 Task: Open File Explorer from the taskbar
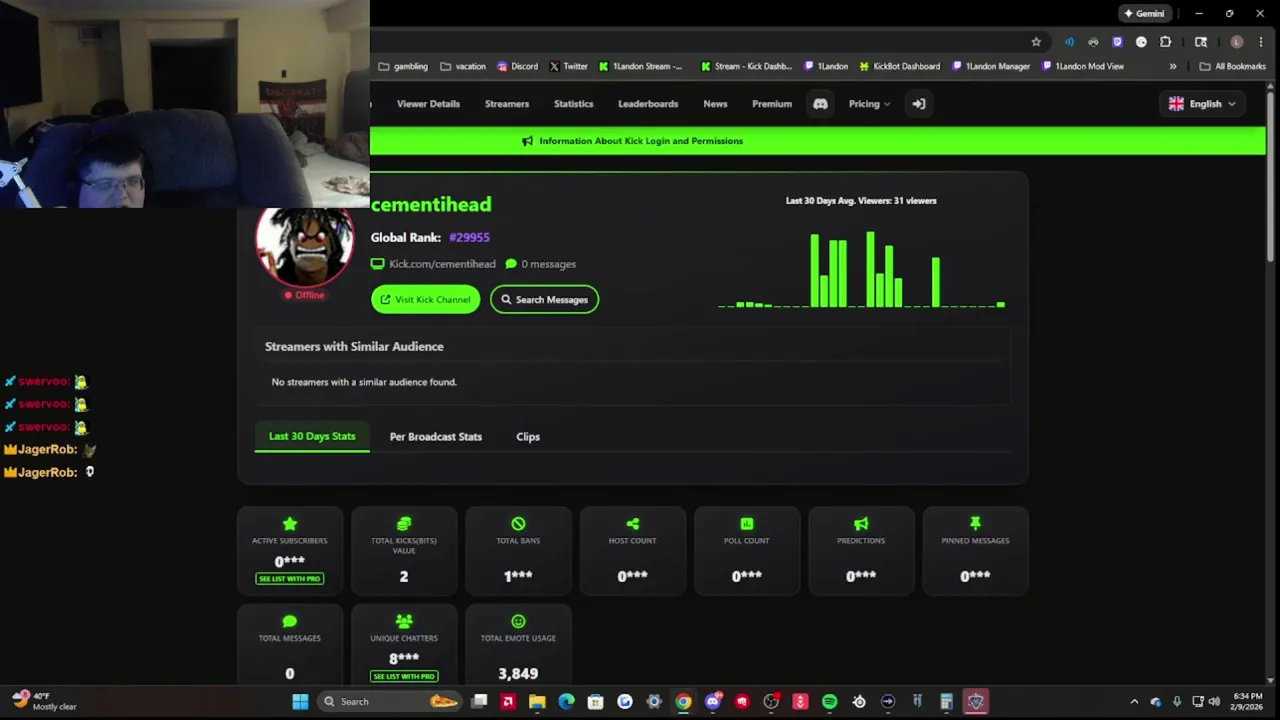click(537, 702)
